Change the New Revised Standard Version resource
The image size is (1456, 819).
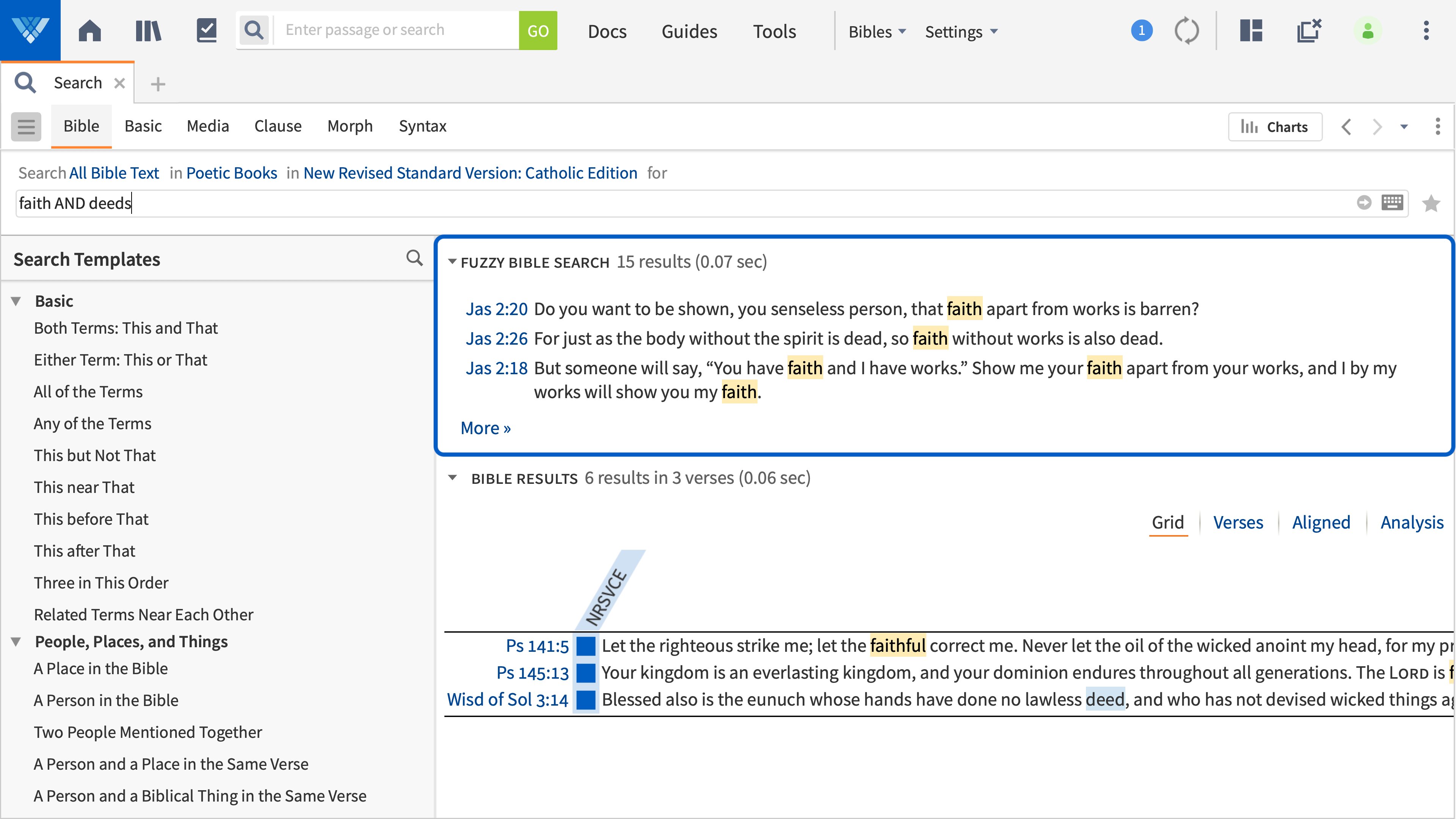coord(470,173)
